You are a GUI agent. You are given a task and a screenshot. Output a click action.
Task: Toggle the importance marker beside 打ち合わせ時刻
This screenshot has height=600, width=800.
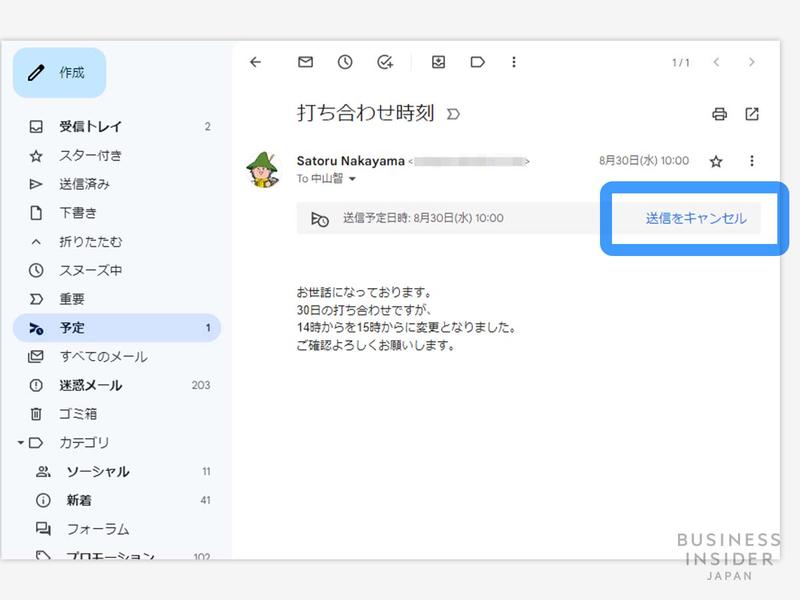click(453, 114)
